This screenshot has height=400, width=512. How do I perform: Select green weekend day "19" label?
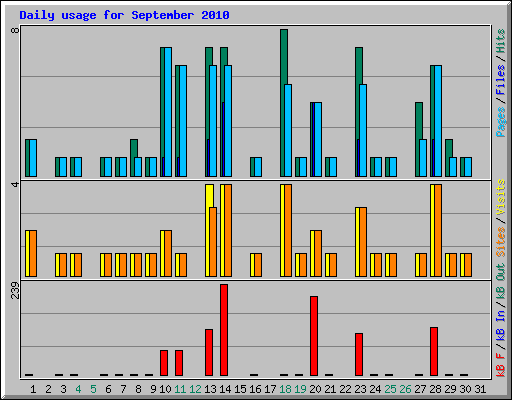click(300, 389)
